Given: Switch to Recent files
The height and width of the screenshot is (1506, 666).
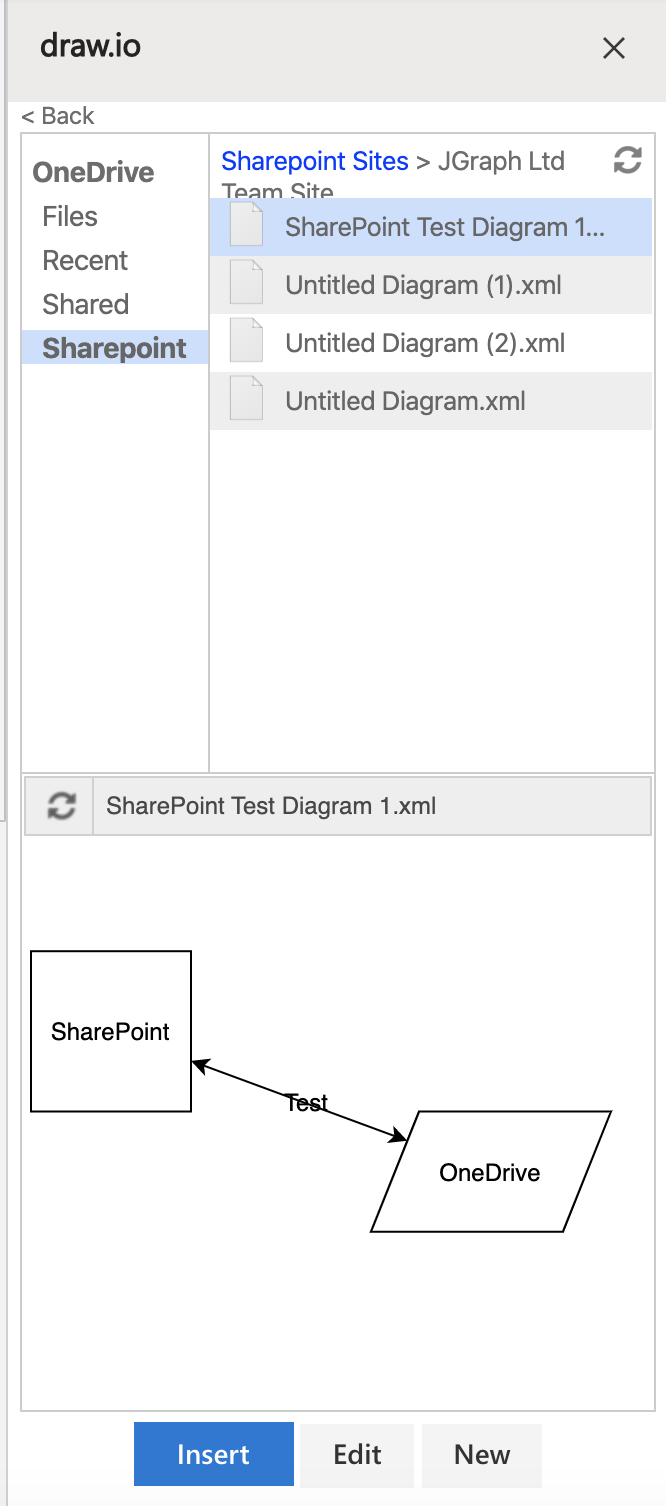Looking at the screenshot, I should [x=85, y=260].
